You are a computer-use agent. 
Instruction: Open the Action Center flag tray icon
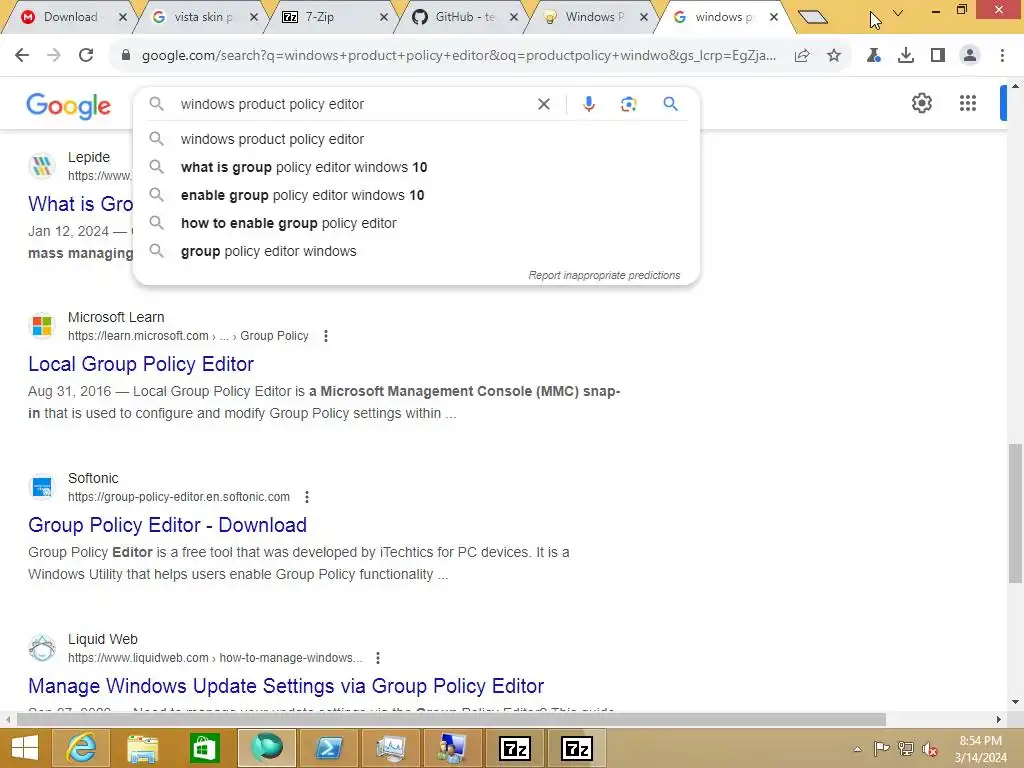click(x=881, y=748)
